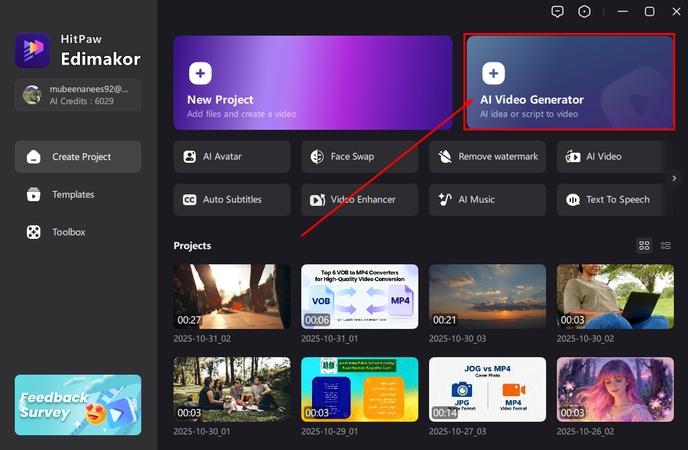Open the AI Video tool
The height and width of the screenshot is (450, 688).
(615, 157)
